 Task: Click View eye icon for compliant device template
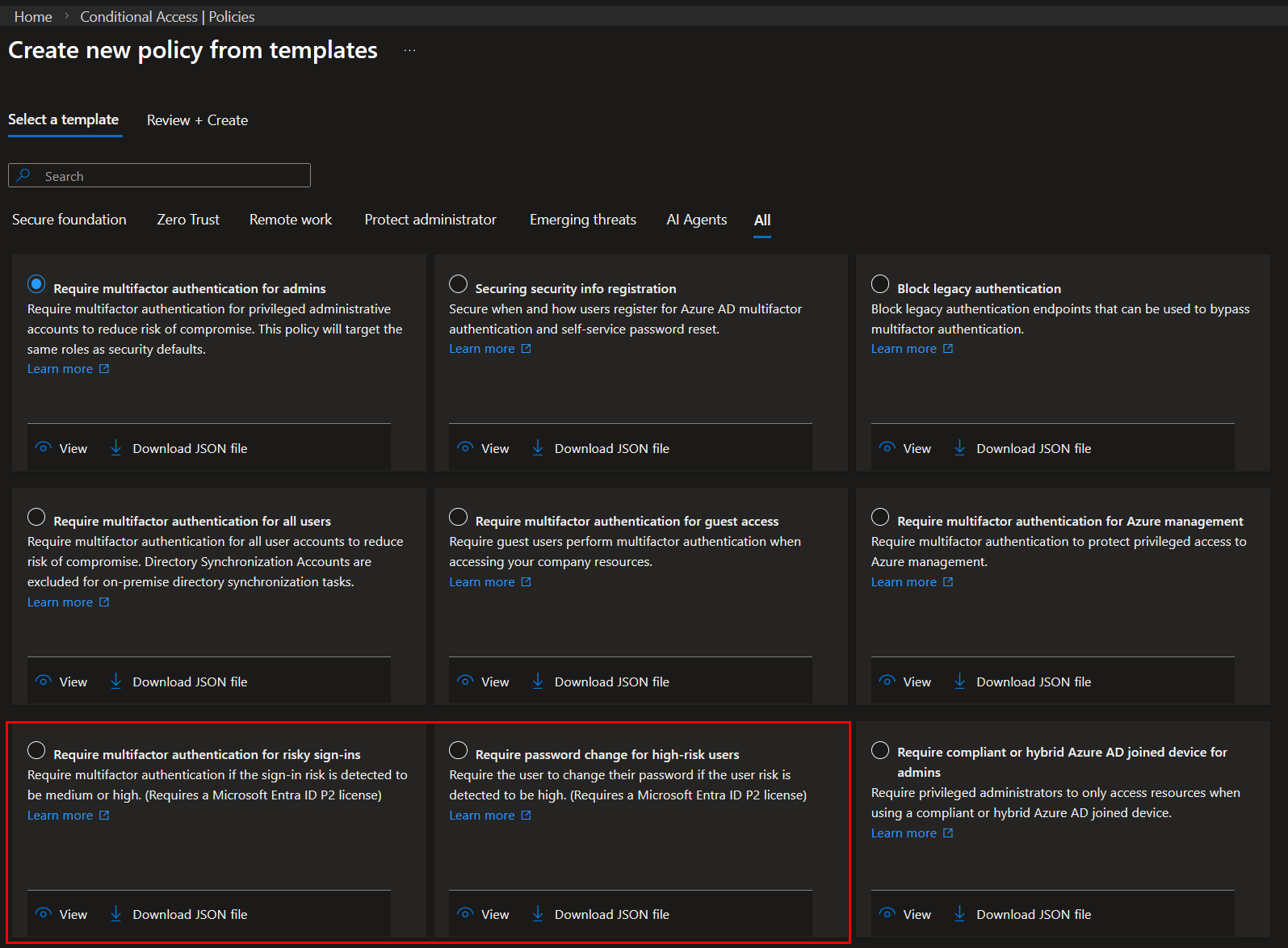coord(887,913)
